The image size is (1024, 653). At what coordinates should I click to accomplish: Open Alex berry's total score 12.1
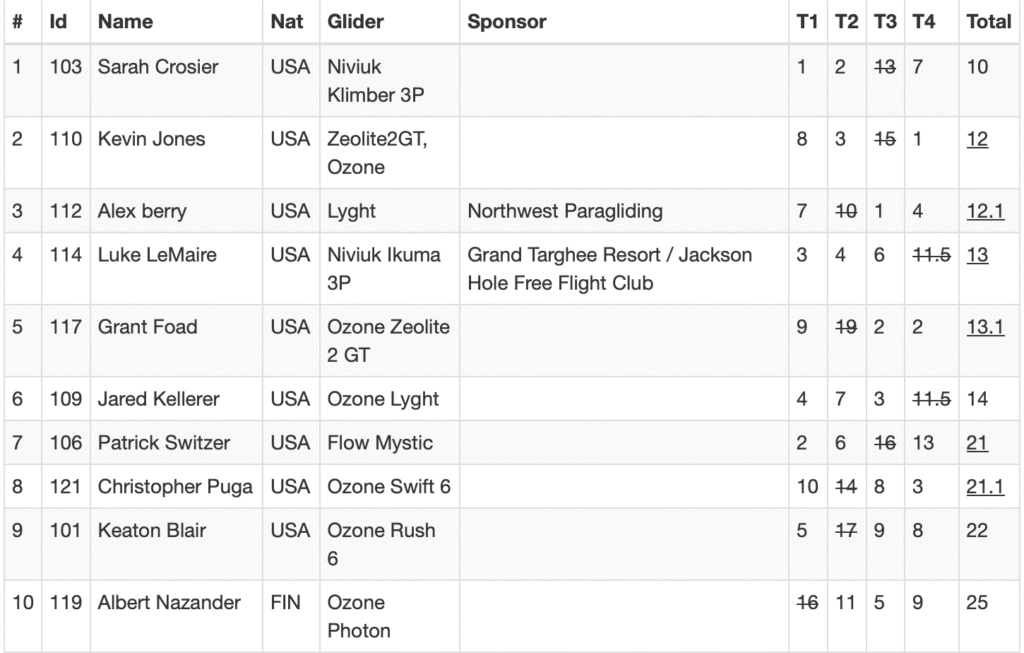(985, 212)
